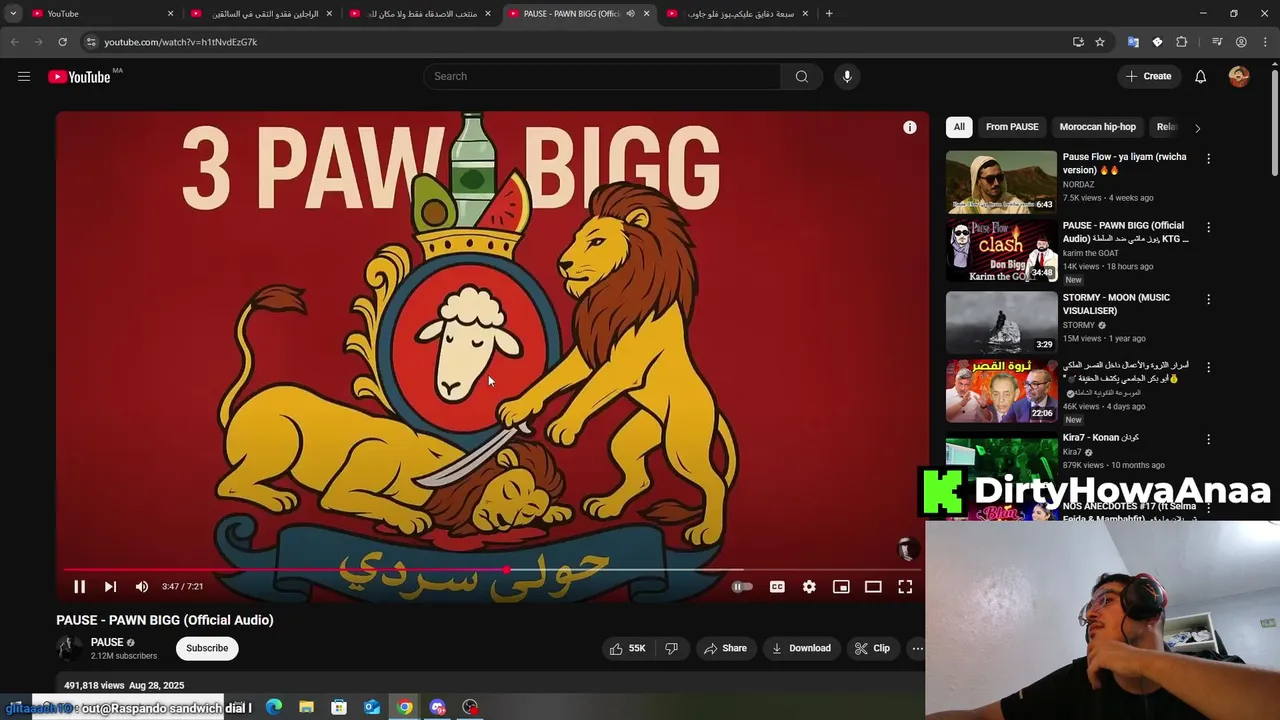Go to YouTube home via the logo
1280x720 pixels.
(x=79, y=77)
